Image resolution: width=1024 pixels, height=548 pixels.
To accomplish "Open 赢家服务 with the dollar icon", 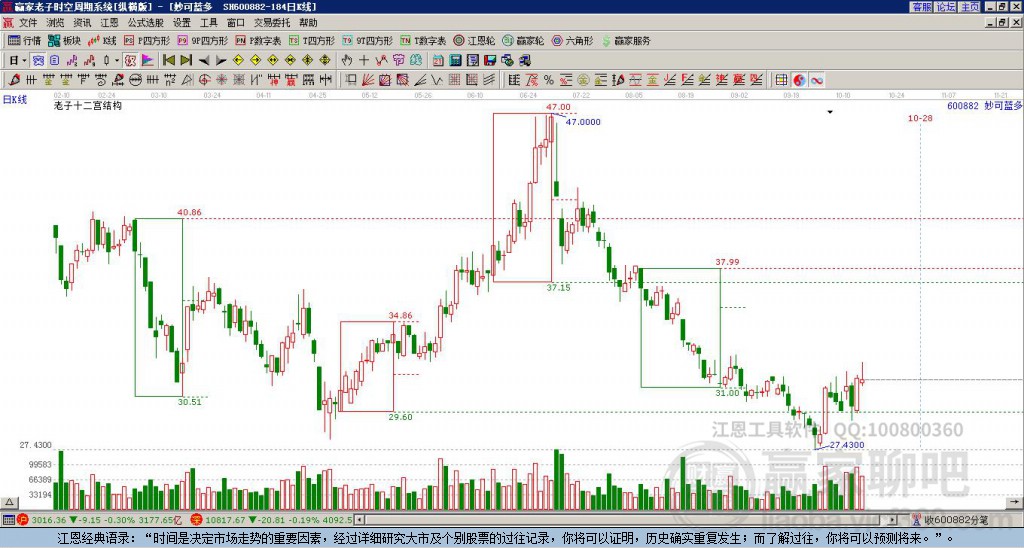I will click(x=626, y=40).
